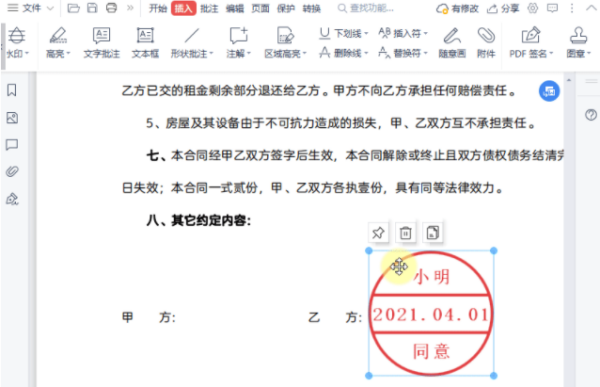Click the 替换符 replace mark tool
The width and height of the screenshot is (600, 387).
pos(403,52)
